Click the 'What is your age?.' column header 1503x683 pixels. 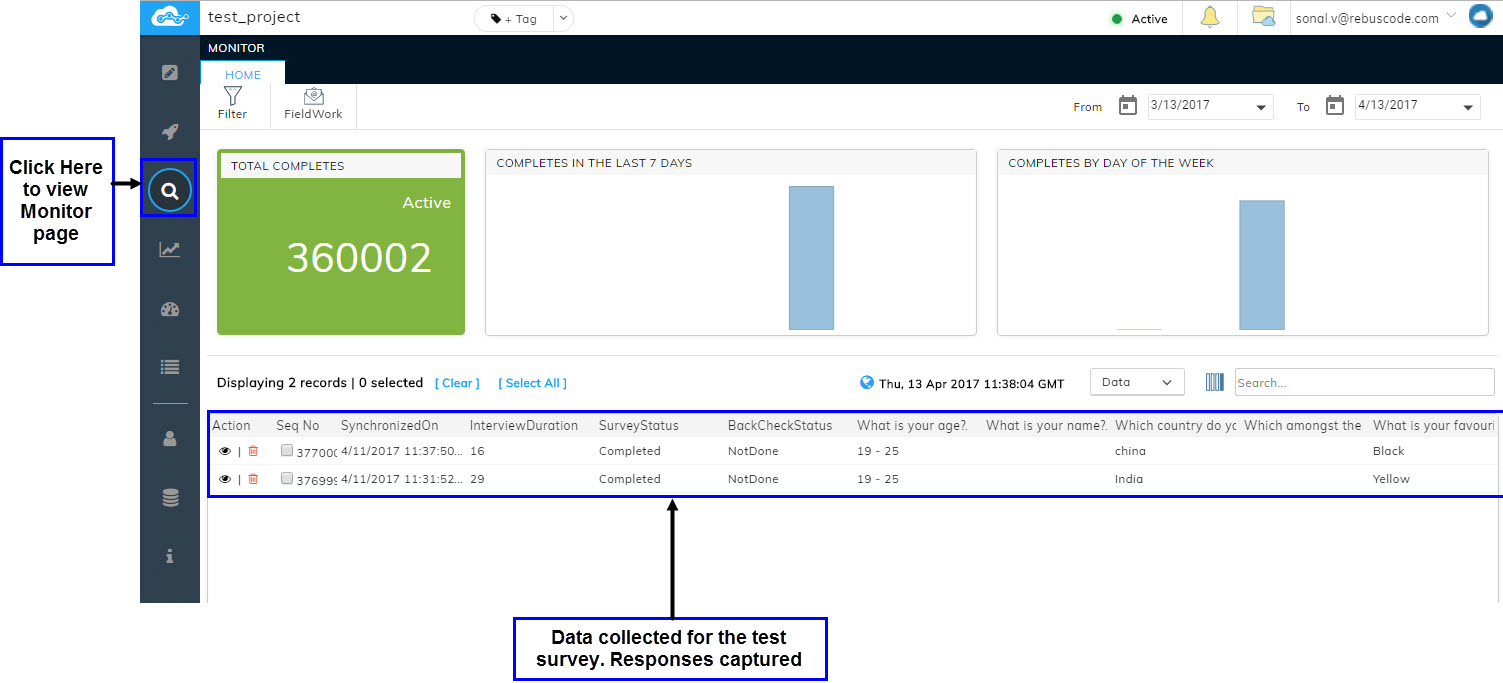[x=912, y=426]
